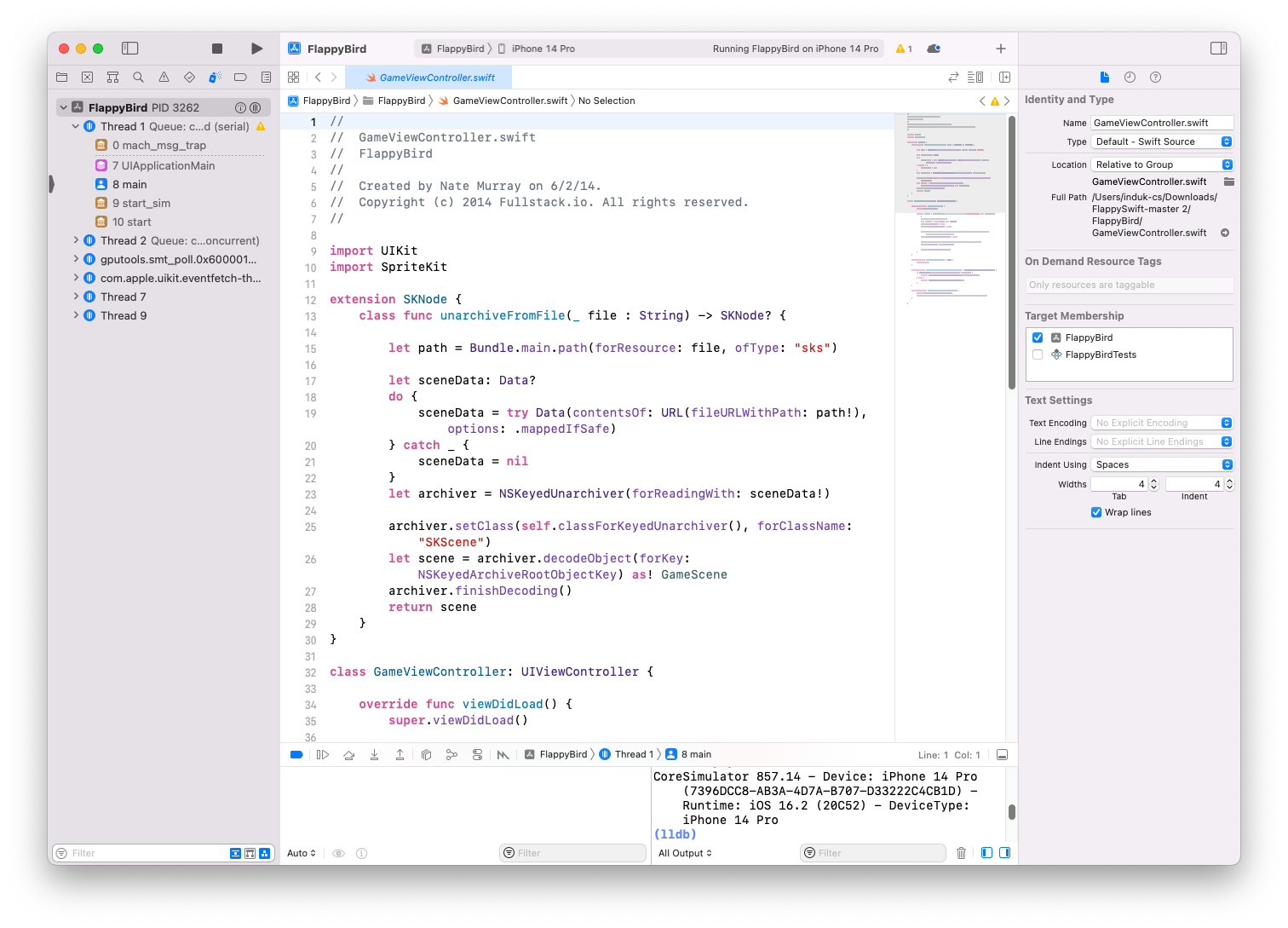Open the Report navigator
1288x928 pixels.
tap(266, 77)
